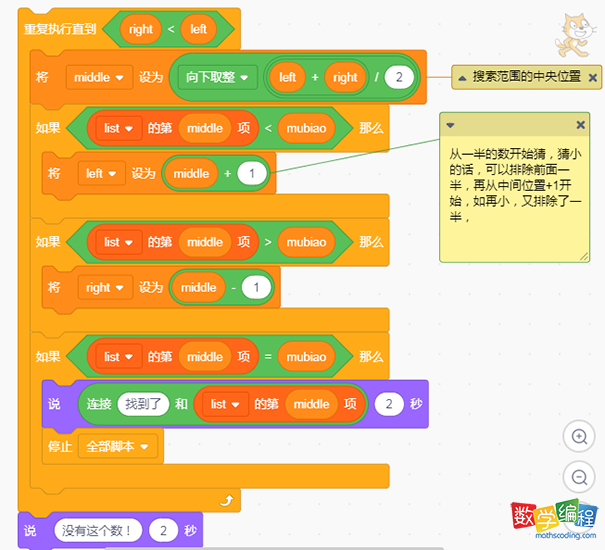This screenshot has width=605, height=550.
Task: Click the horizontal scrollbar along the workspace bottom
Action: [x=274, y=548]
